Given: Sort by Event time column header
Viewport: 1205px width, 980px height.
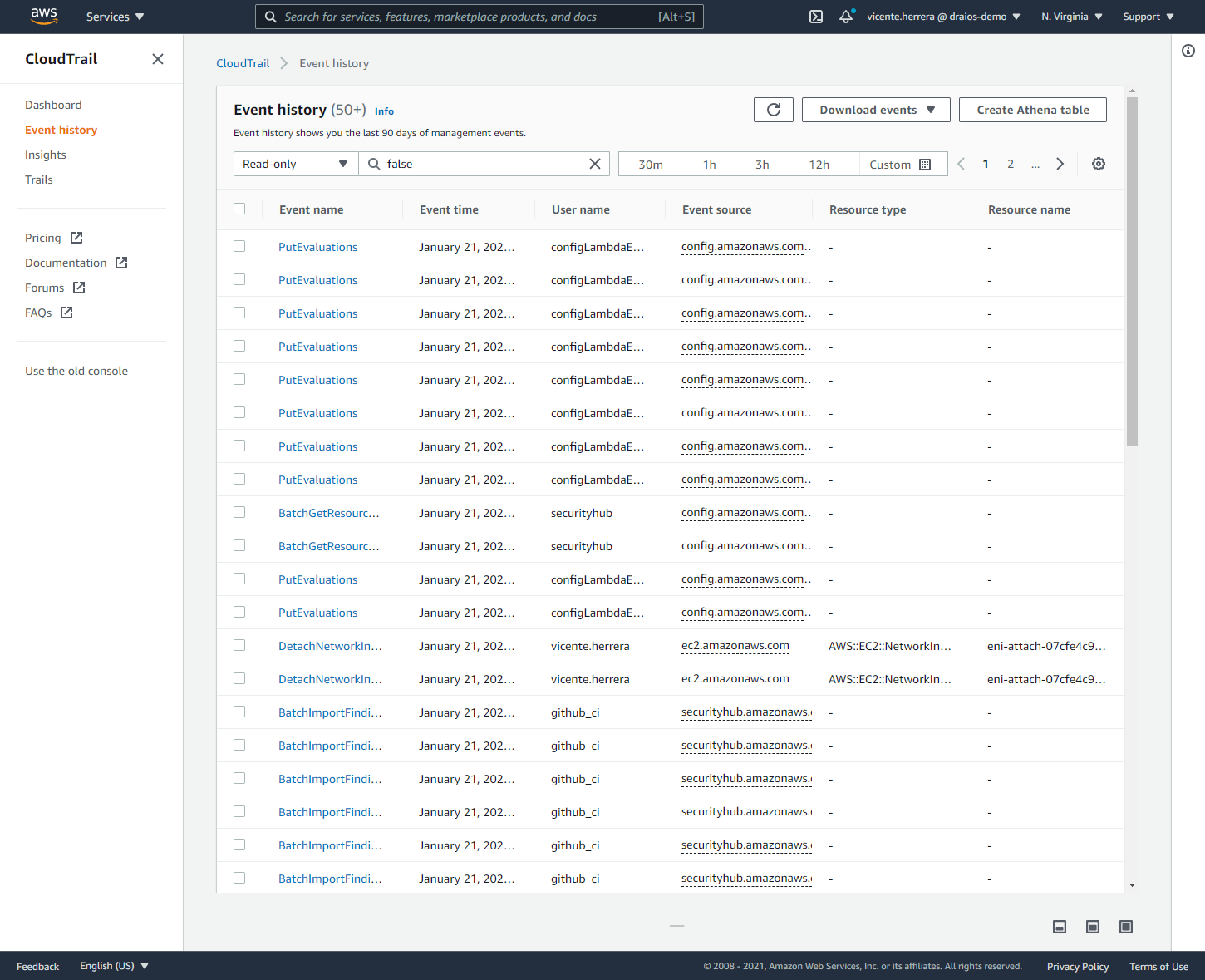Looking at the screenshot, I should [x=449, y=209].
